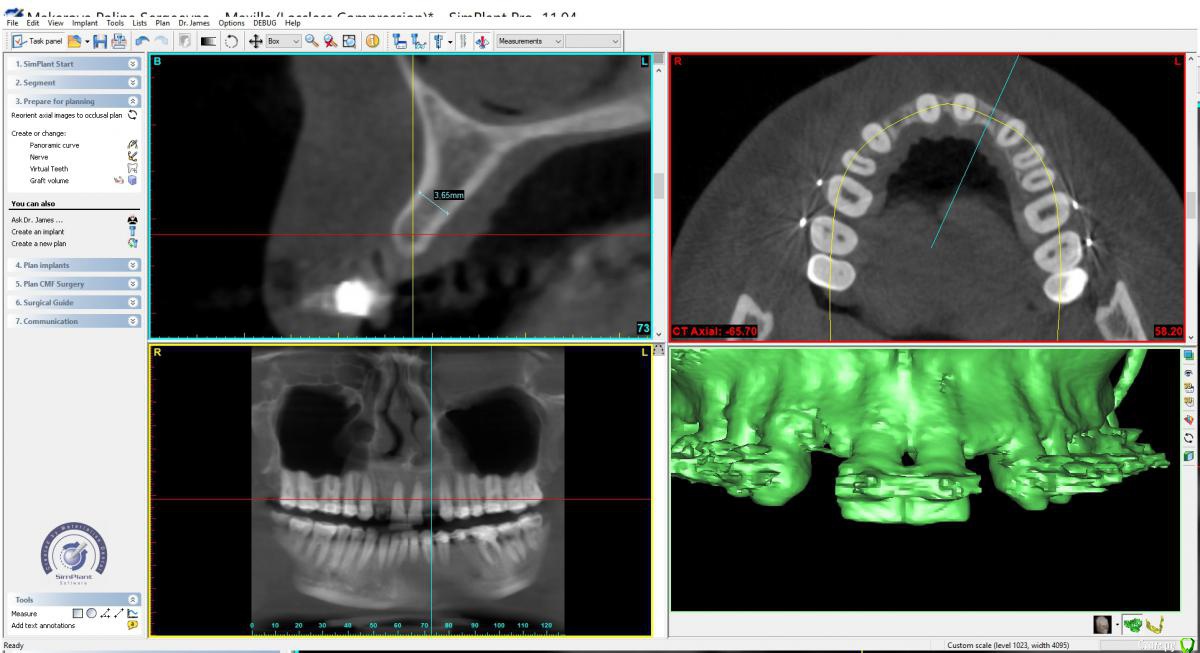The height and width of the screenshot is (653, 1200).
Task: Click the Nerve drawing icon
Action: pyautogui.click(x=132, y=157)
